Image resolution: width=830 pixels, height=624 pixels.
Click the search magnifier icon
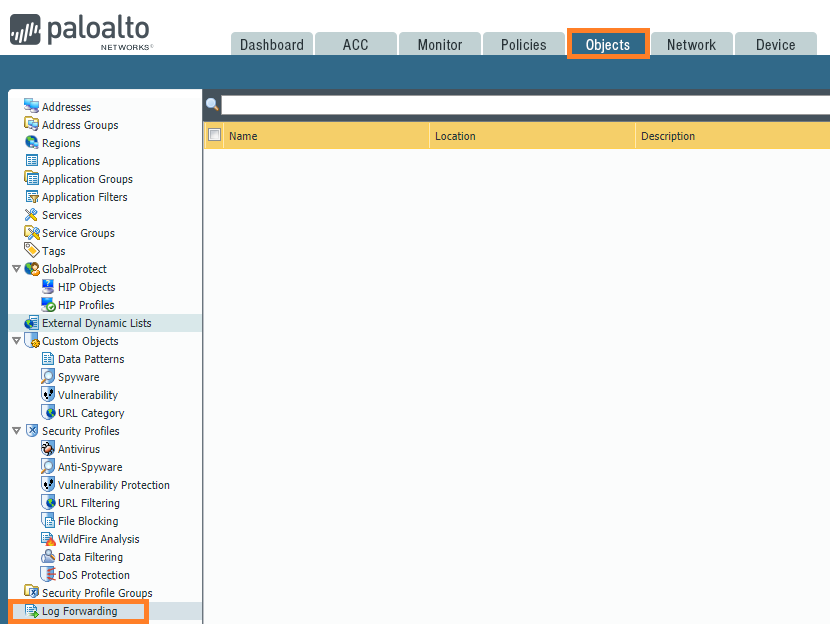click(212, 105)
